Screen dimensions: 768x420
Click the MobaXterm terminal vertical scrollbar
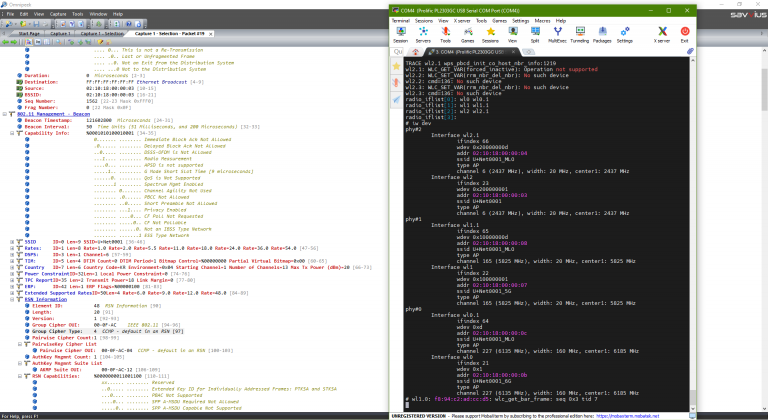tap(692, 234)
